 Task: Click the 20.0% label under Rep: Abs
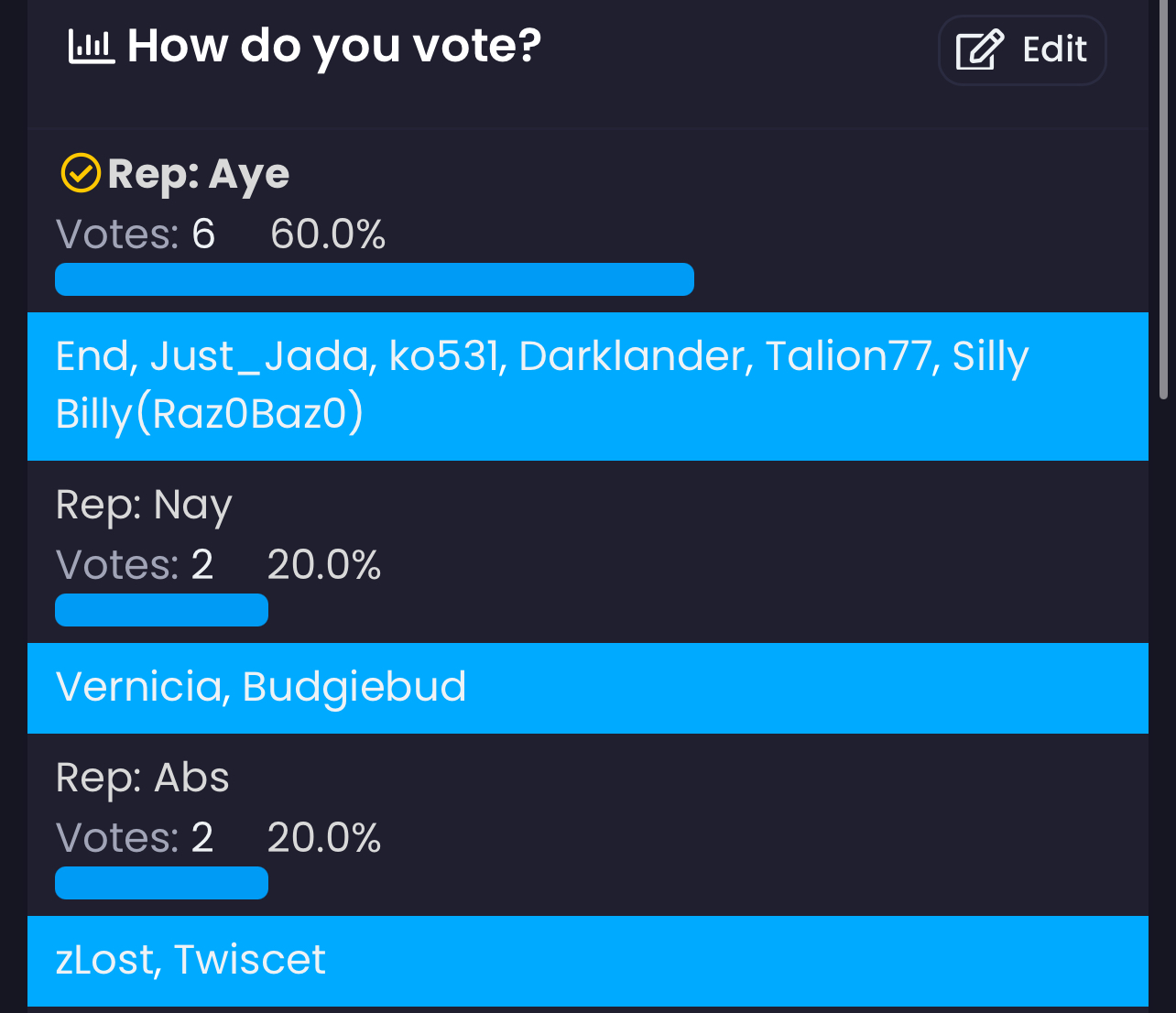pos(324,838)
